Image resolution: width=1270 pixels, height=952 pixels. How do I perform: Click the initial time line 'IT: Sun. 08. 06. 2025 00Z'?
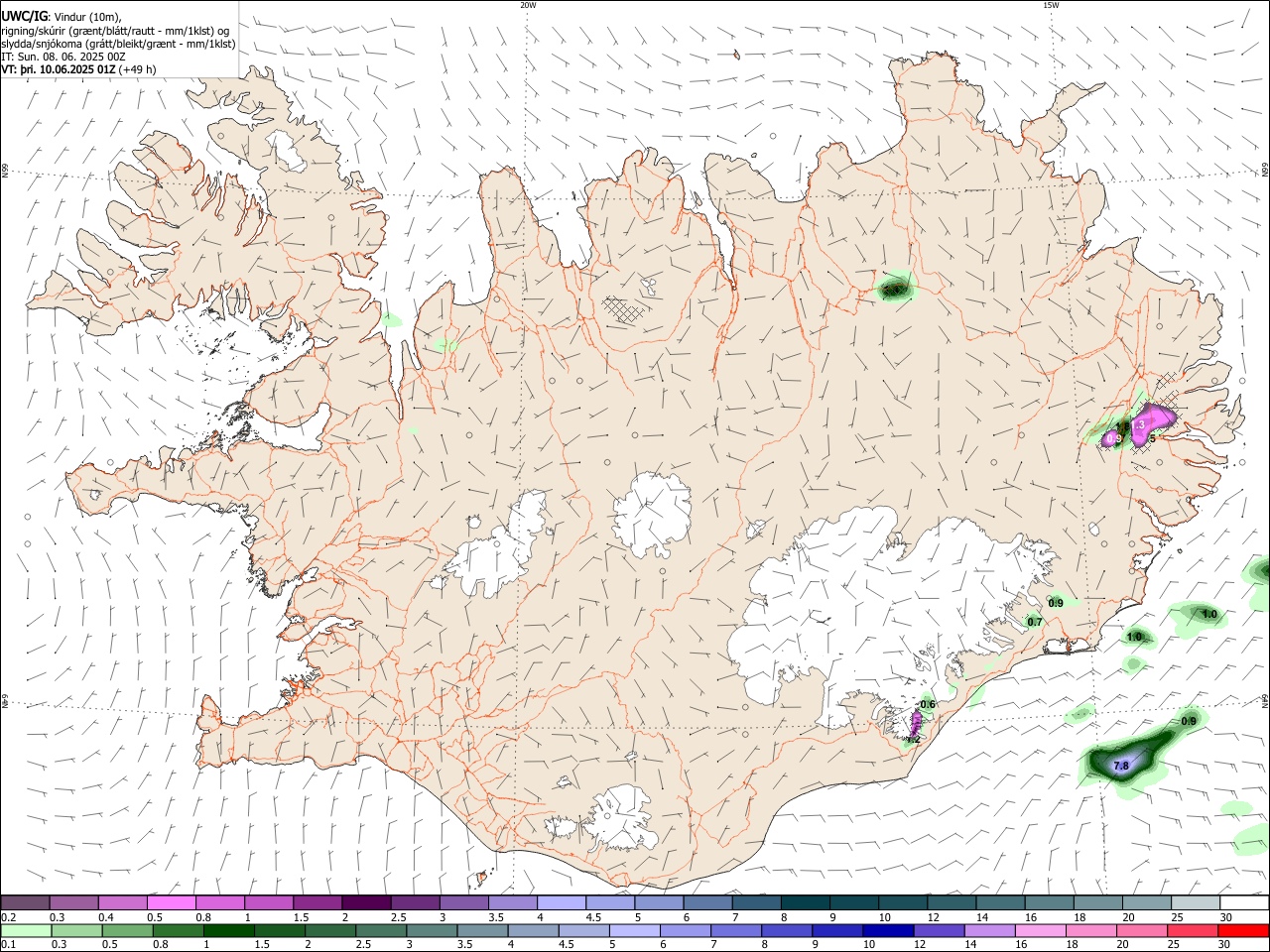(63, 57)
